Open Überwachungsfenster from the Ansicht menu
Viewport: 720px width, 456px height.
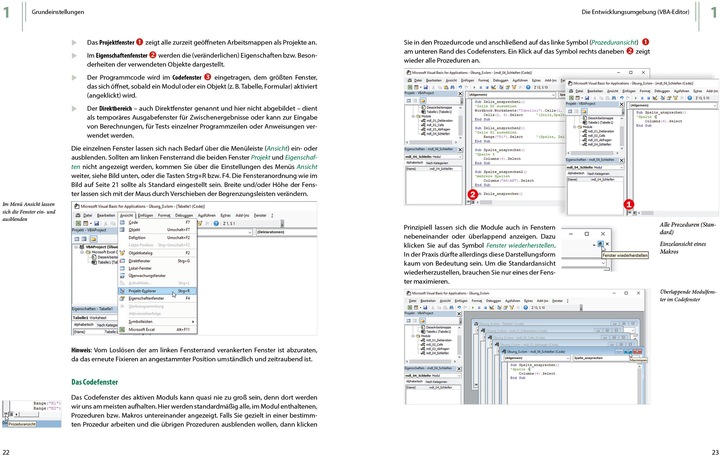point(158,276)
